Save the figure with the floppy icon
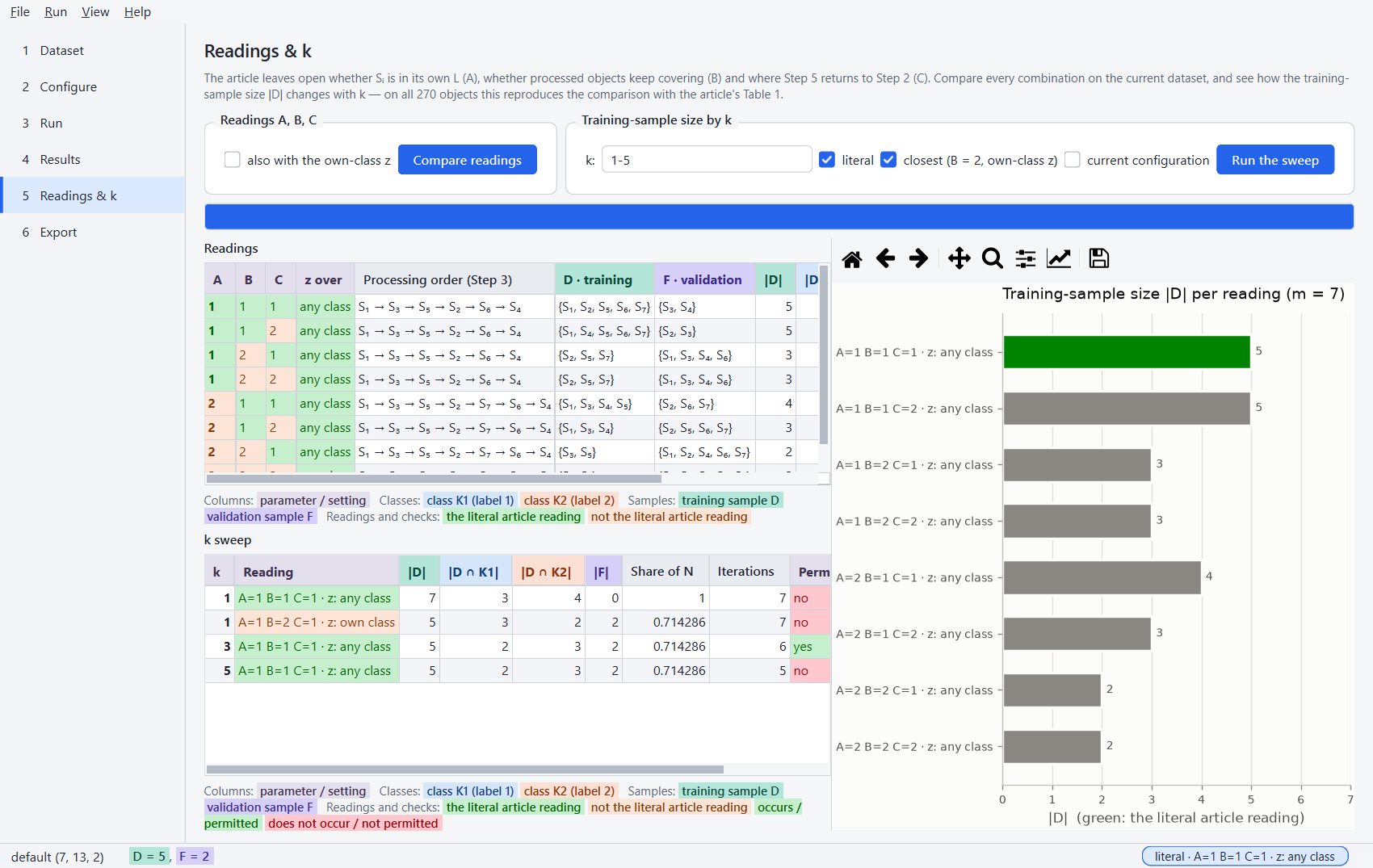 tap(1099, 258)
